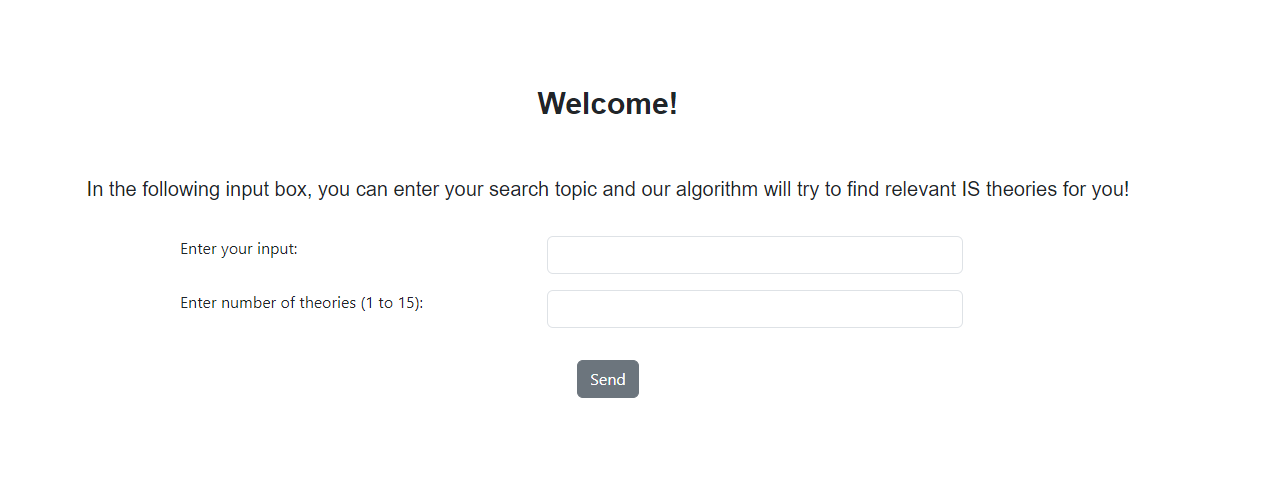Click the '(1 to 15)' range hint text

click(392, 303)
